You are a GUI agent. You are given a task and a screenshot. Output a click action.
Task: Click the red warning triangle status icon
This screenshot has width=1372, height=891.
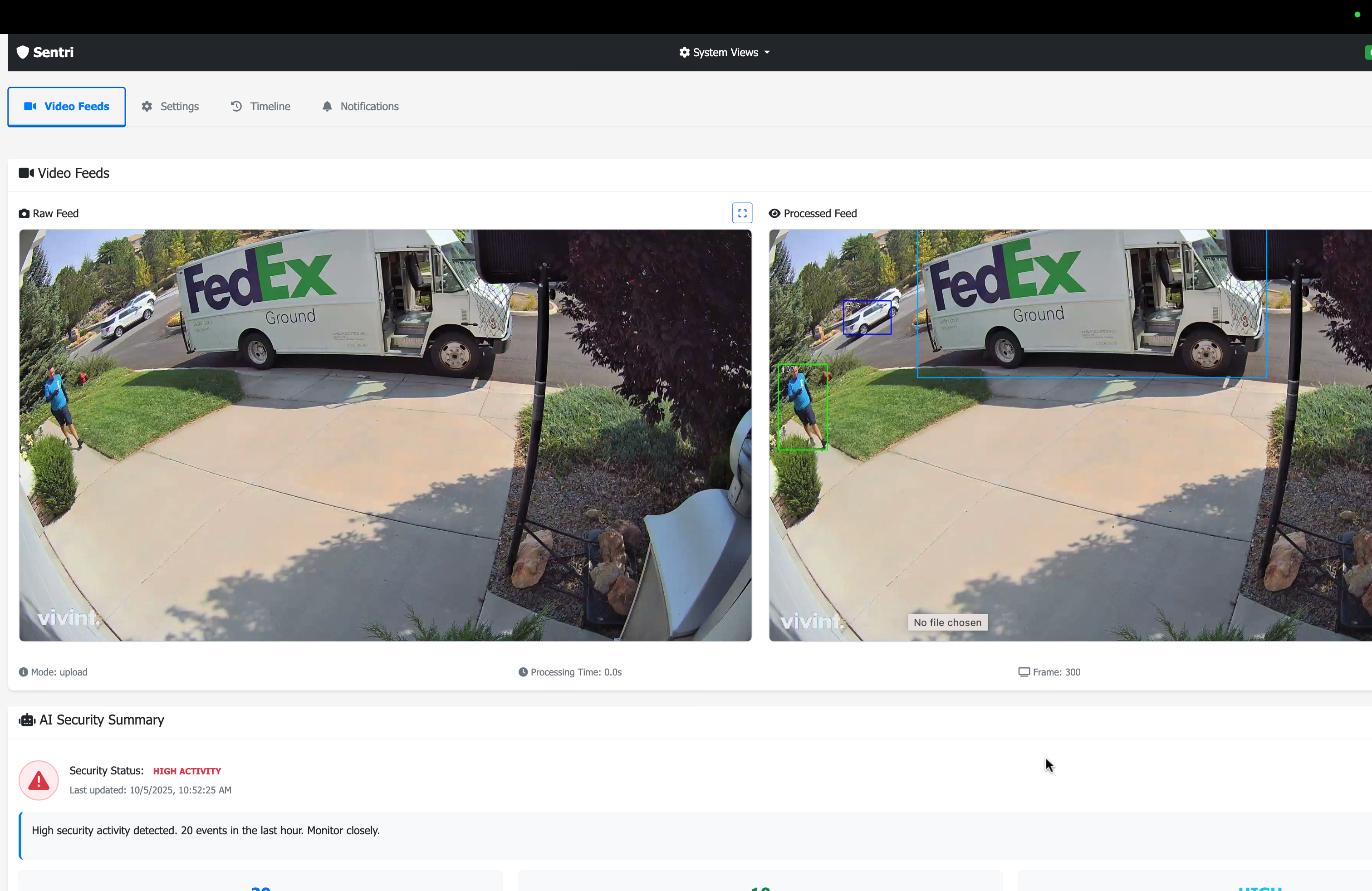(39, 780)
